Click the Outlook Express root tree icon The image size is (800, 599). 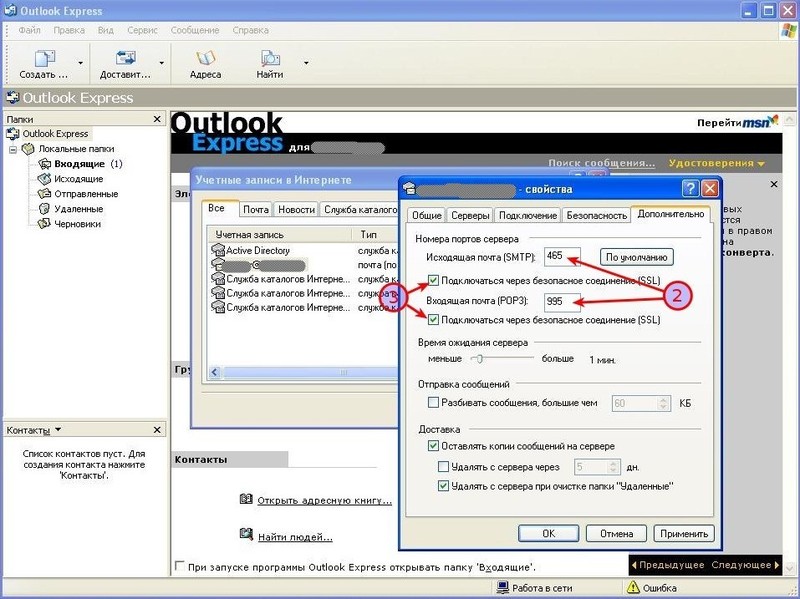13,134
